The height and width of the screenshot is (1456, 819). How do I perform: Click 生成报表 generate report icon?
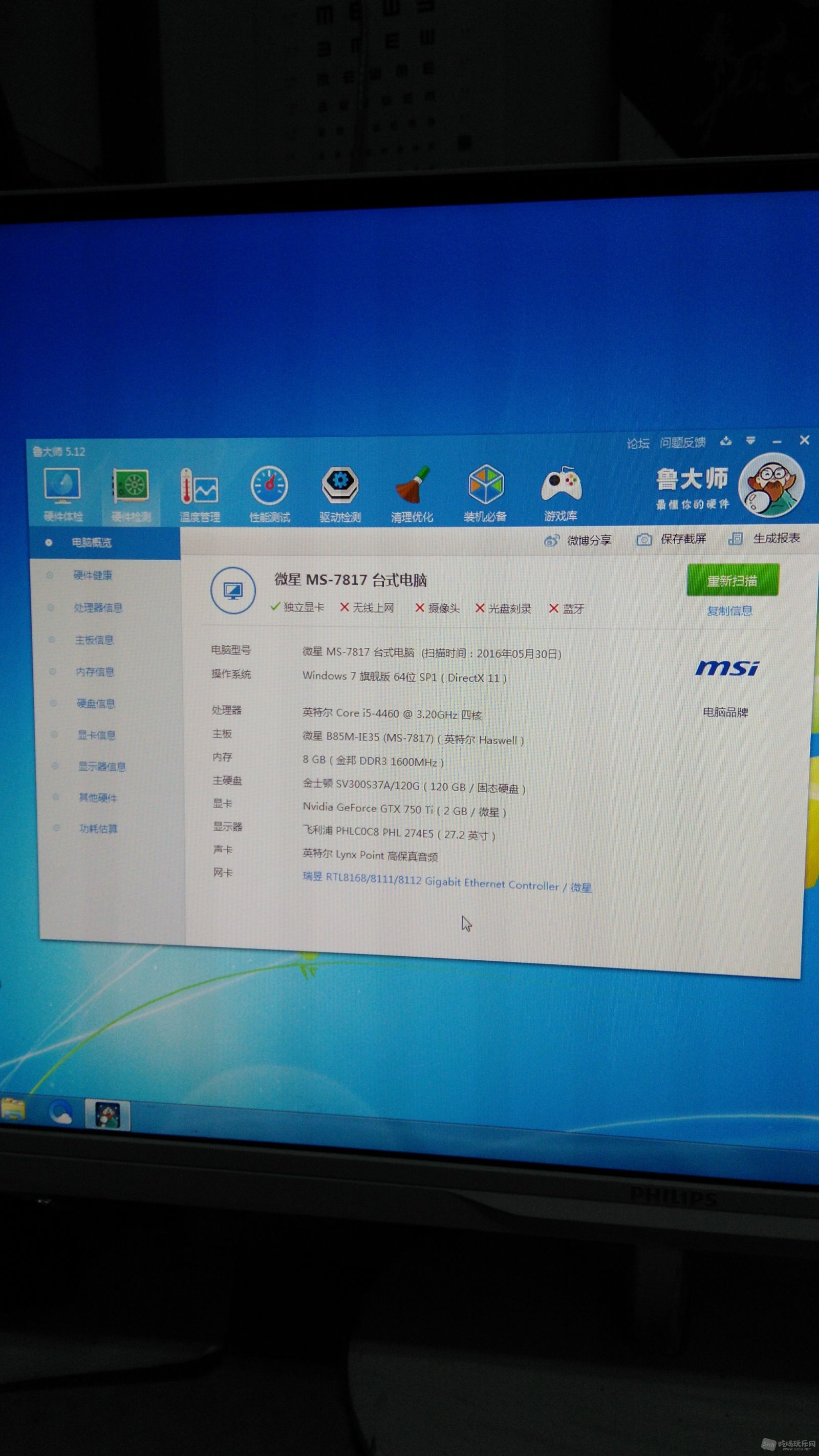736,539
